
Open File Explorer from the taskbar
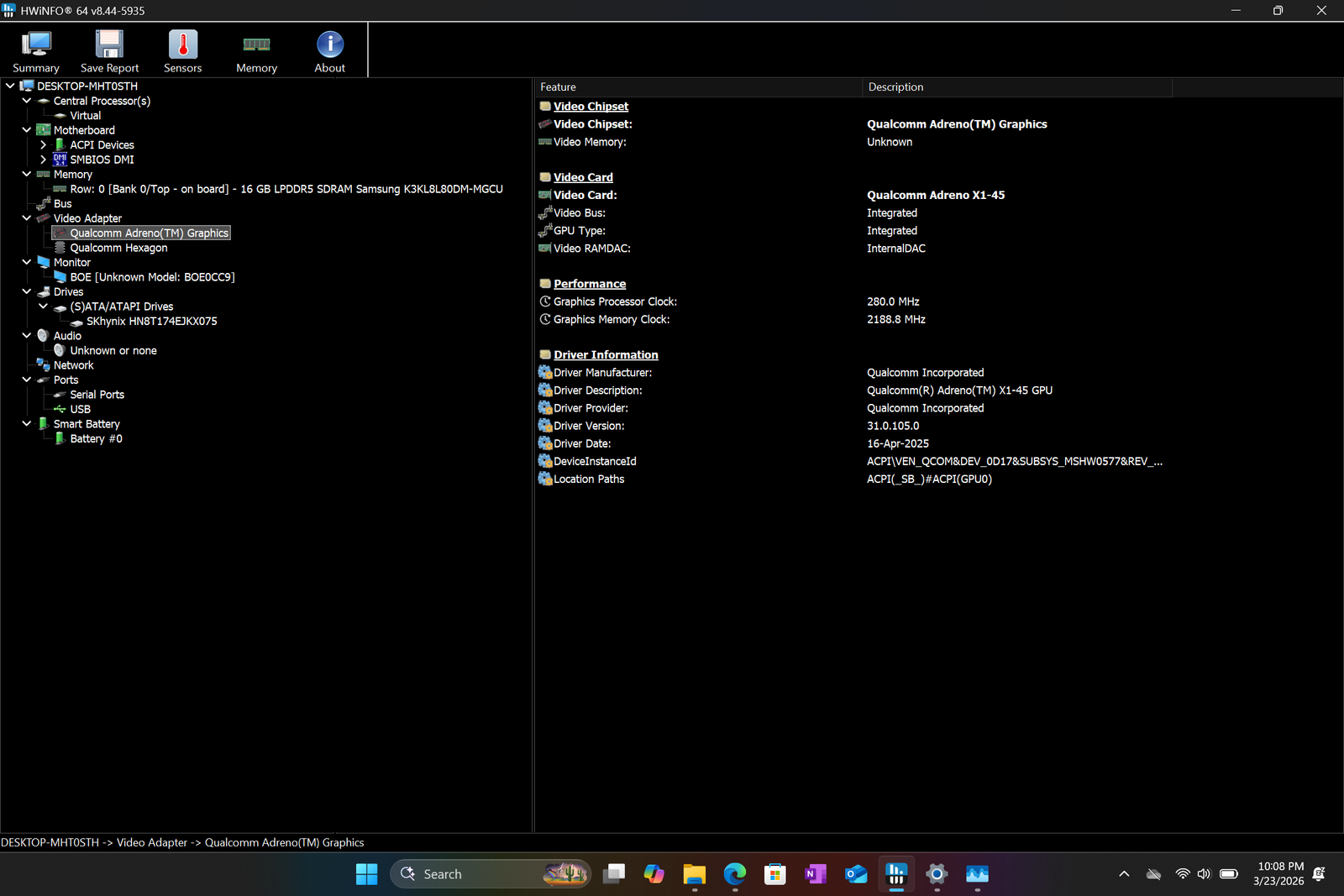pyautogui.click(x=694, y=874)
